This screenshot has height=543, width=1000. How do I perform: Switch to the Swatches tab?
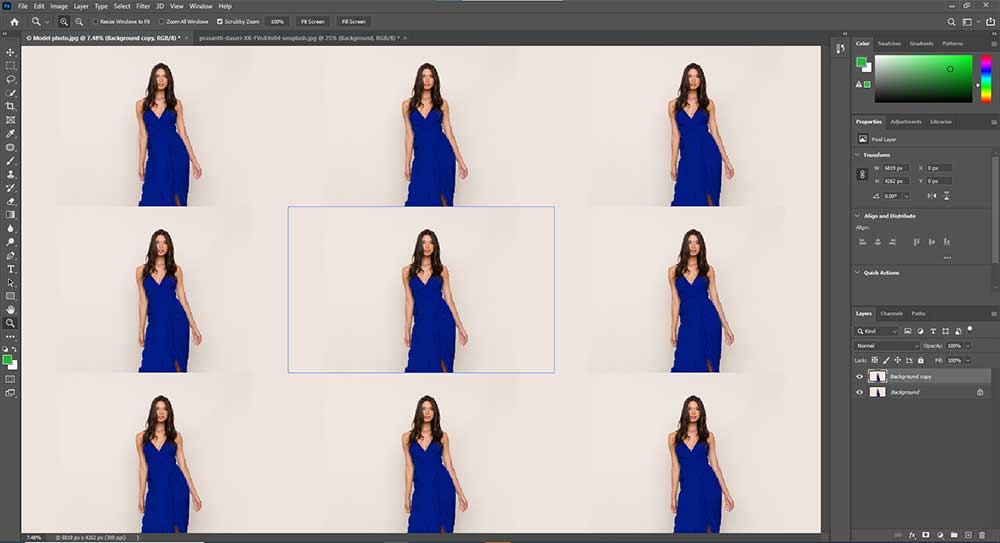pos(889,44)
